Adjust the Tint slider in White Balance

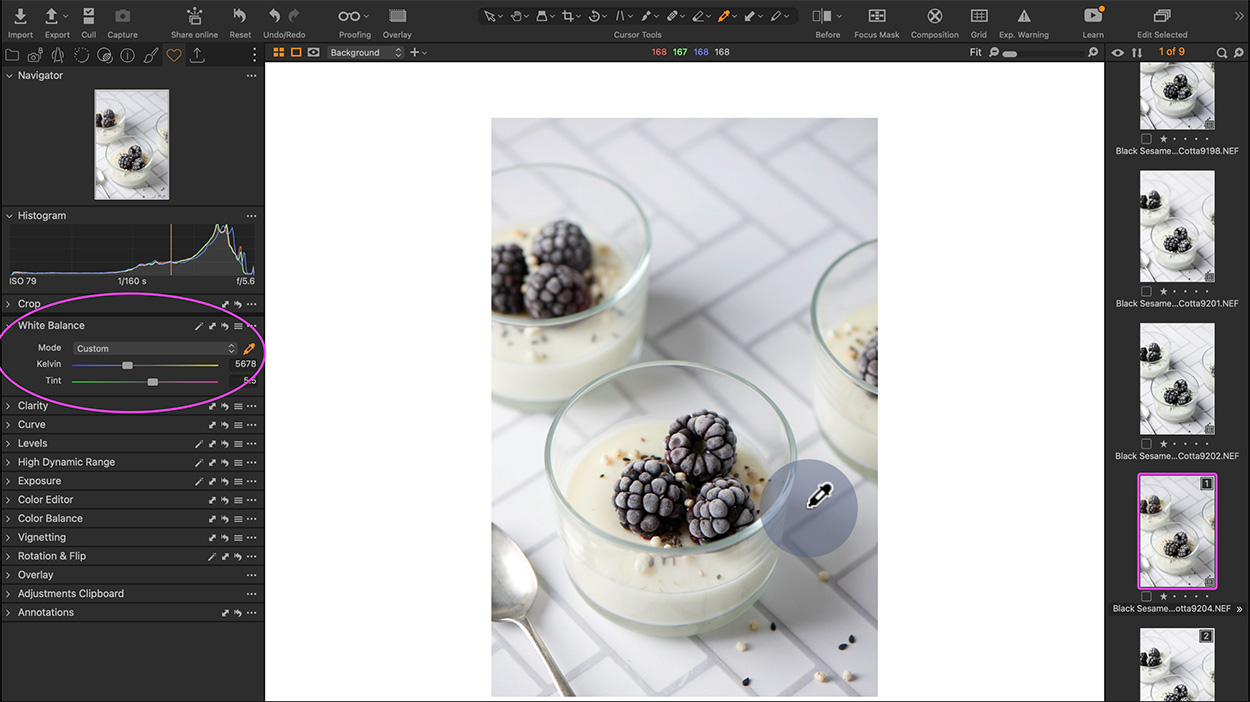click(152, 381)
